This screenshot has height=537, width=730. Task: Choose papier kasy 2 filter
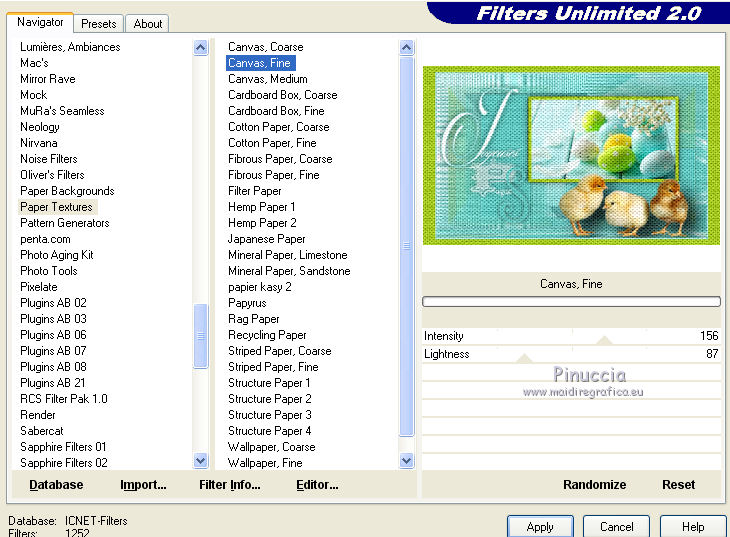coord(259,287)
